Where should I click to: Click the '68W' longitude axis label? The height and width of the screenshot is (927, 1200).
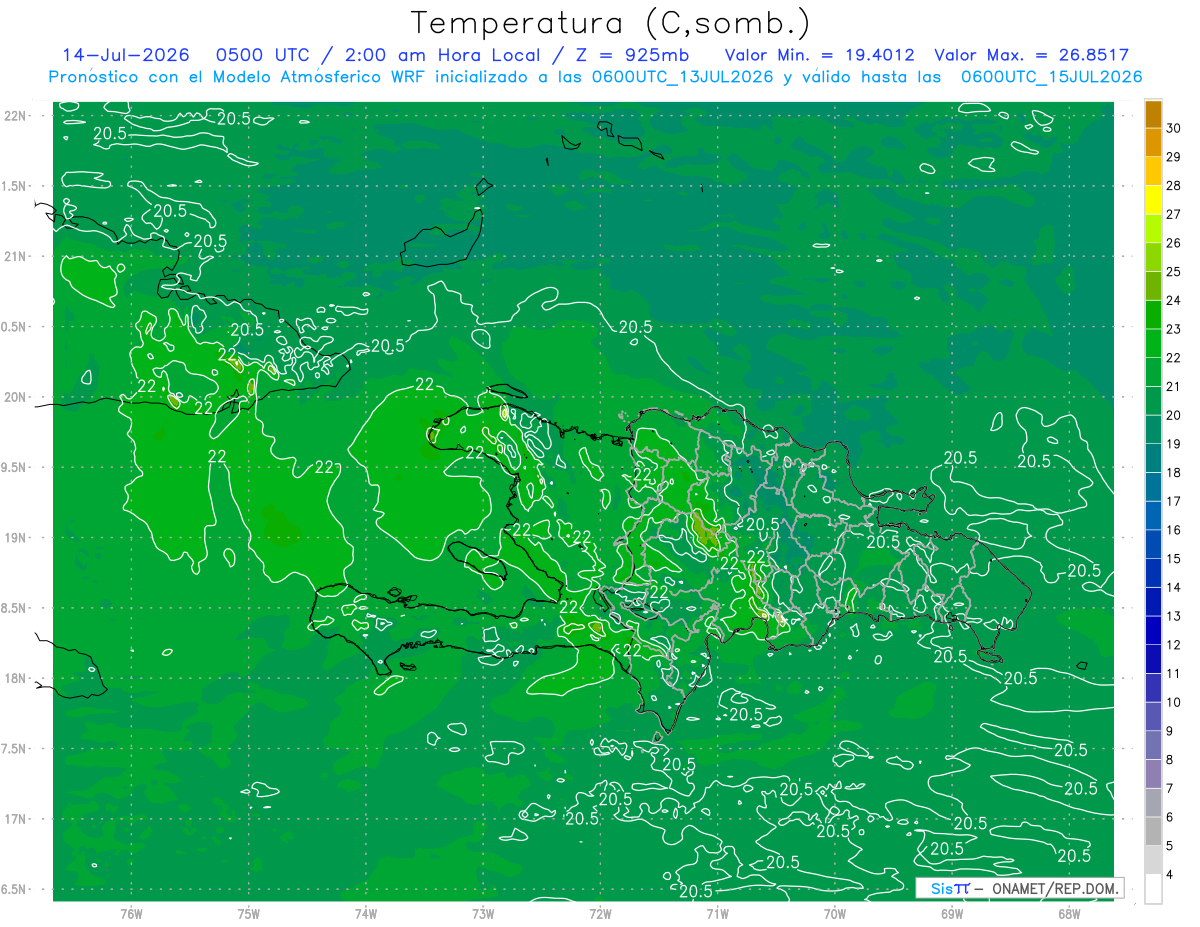1069,913
